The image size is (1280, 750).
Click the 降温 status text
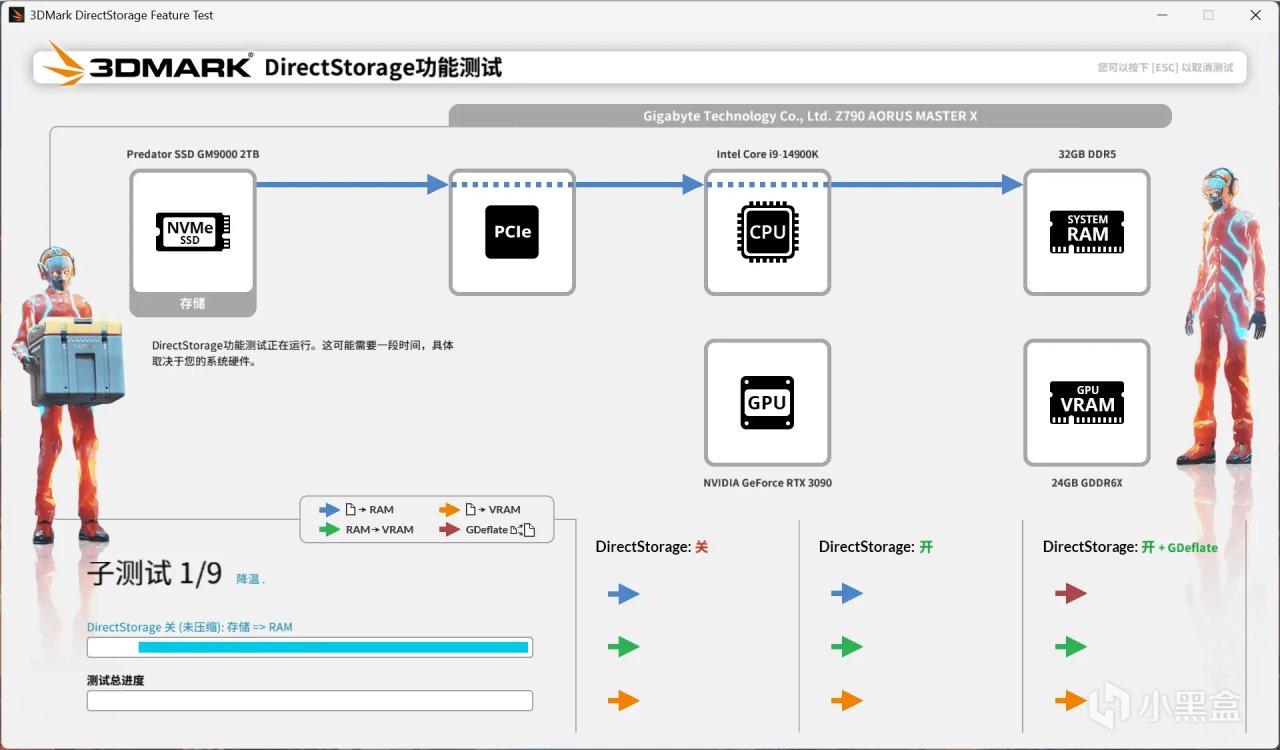[250, 579]
